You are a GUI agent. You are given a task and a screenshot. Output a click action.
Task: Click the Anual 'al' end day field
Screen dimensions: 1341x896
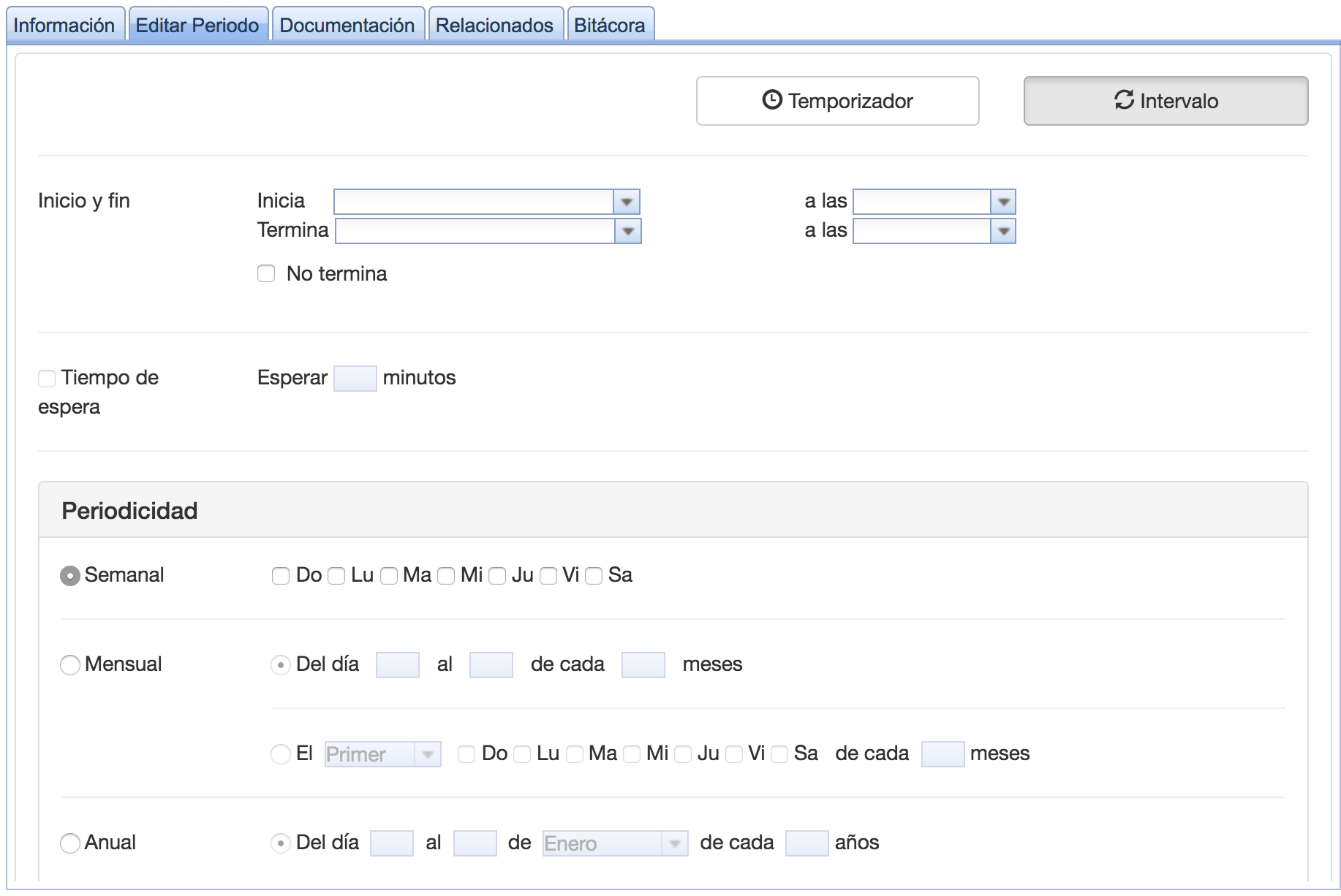pyautogui.click(x=475, y=843)
